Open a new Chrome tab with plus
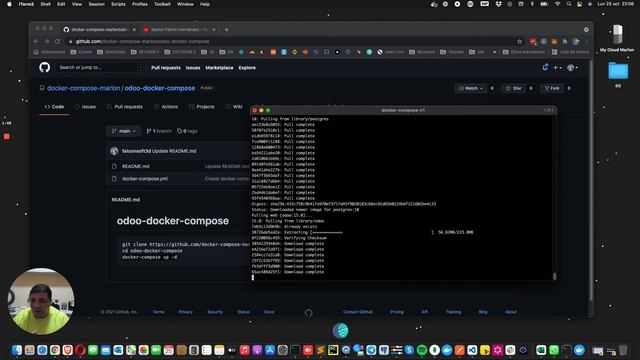 [227, 29]
